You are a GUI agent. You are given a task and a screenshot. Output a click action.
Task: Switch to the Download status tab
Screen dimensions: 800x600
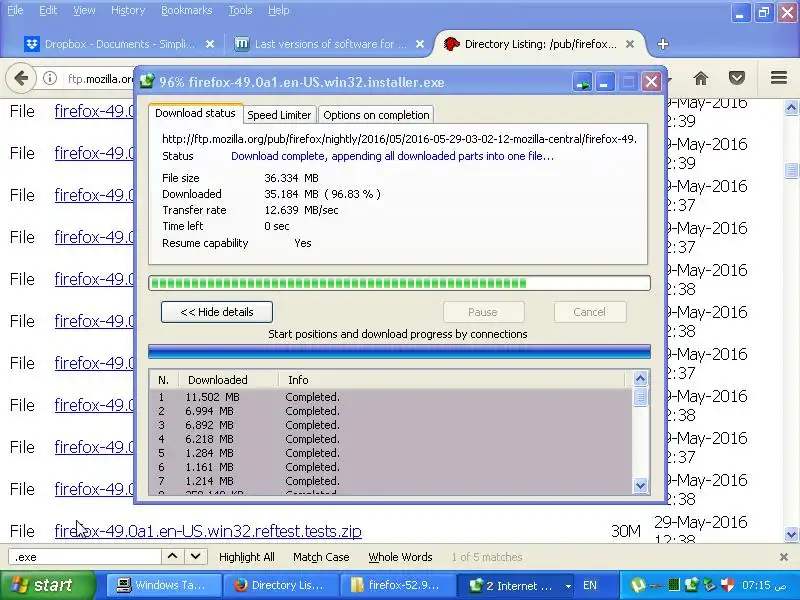point(195,113)
